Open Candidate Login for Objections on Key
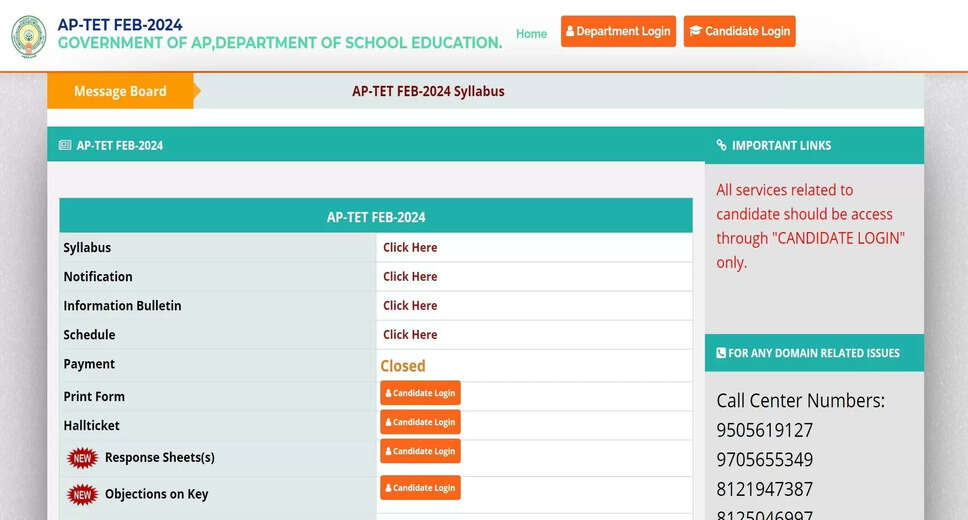Screen dimensions: 968x520 [420, 487]
